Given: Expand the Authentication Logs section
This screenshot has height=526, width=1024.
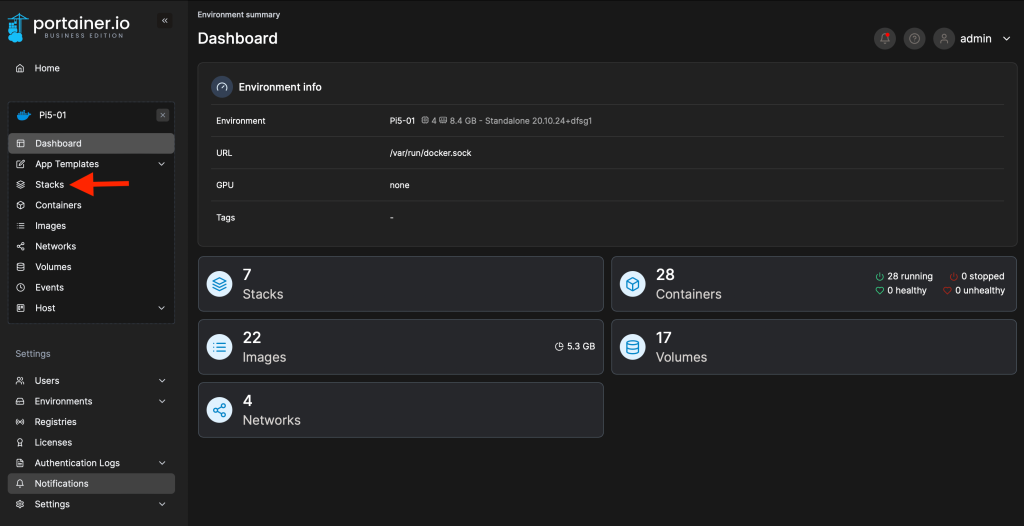Looking at the screenshot, I should 162,463.
